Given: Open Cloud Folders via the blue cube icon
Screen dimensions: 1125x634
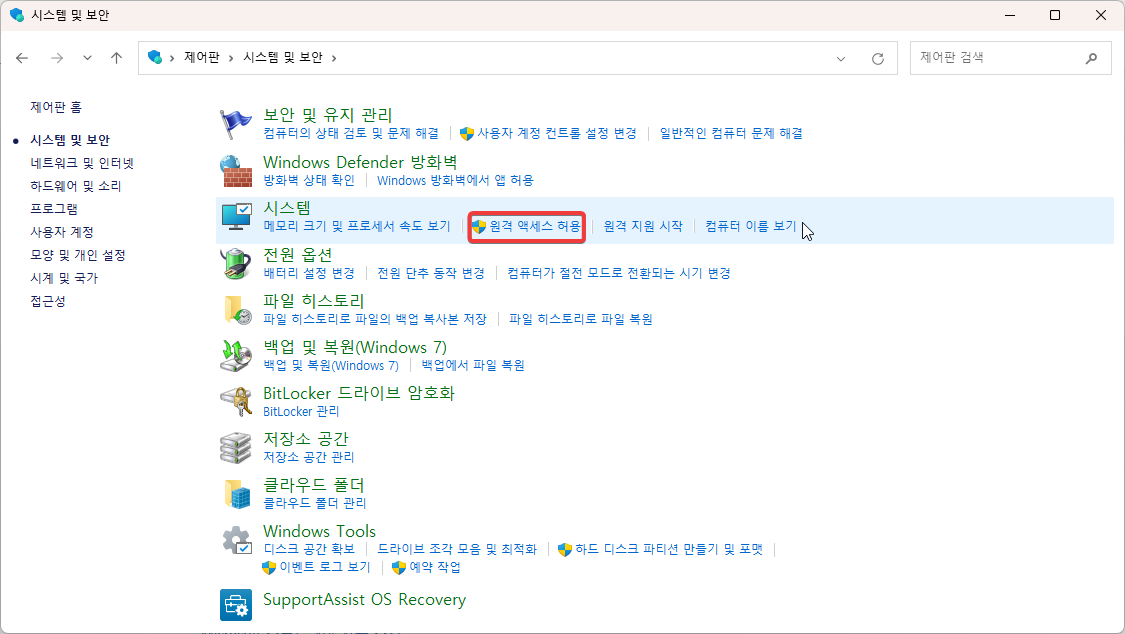Looking at the screenshot, I should pos(236,493).
